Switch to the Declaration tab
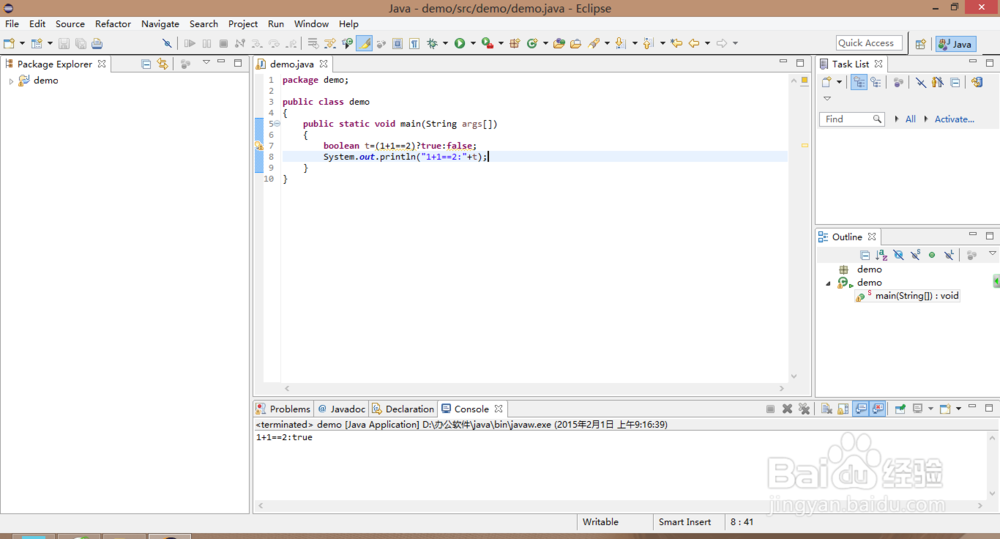The height and width of the screenshot is (539, 1000). pos(403,409)
